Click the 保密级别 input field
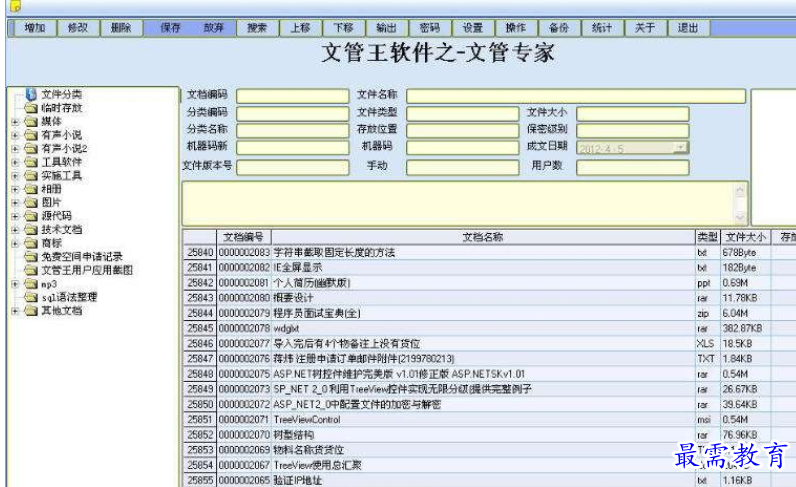Viewport: 796px width, 487px height. 633,131
